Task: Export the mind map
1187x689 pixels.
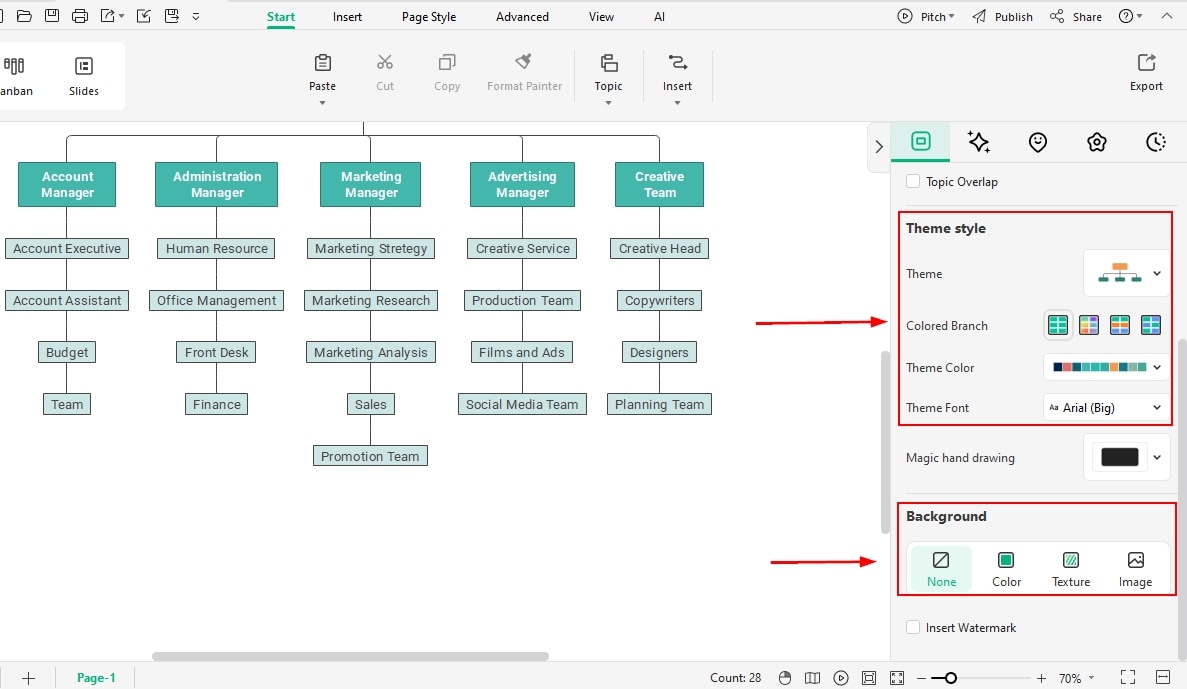Action: 1146,70
